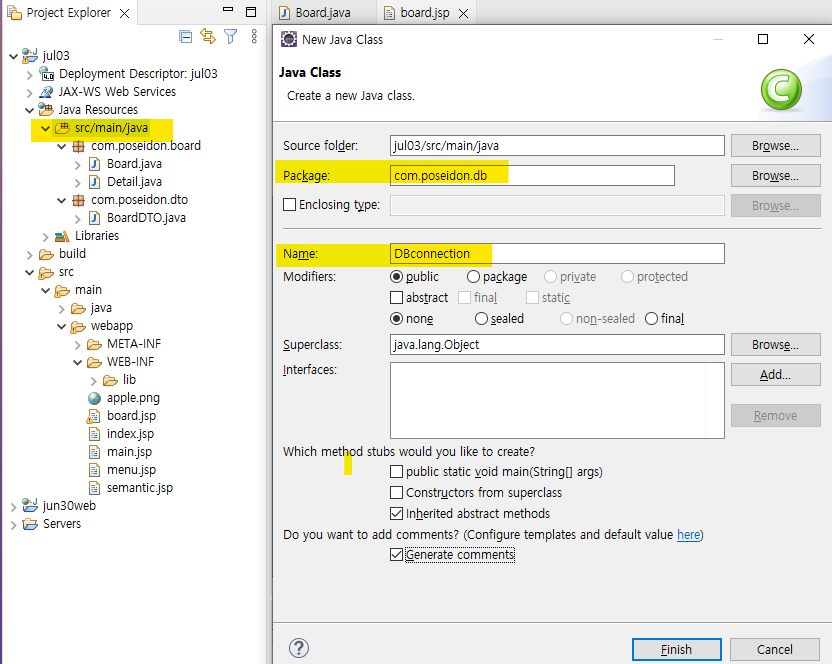Expand the build folder
The height and width of the screenshot is (664, 832).
tap(30, 255)
